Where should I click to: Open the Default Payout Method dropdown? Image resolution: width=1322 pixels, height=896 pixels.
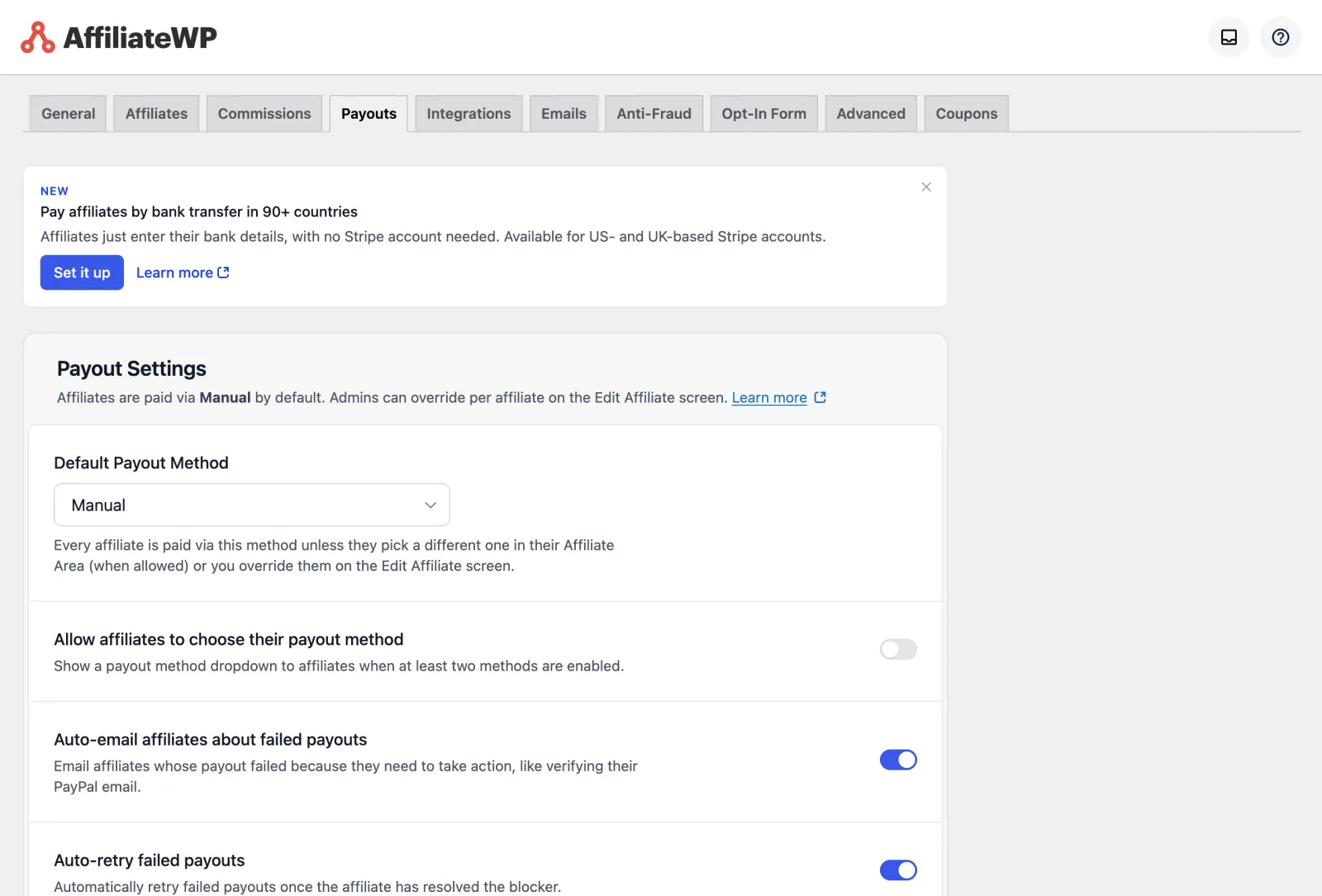[252, 505]
